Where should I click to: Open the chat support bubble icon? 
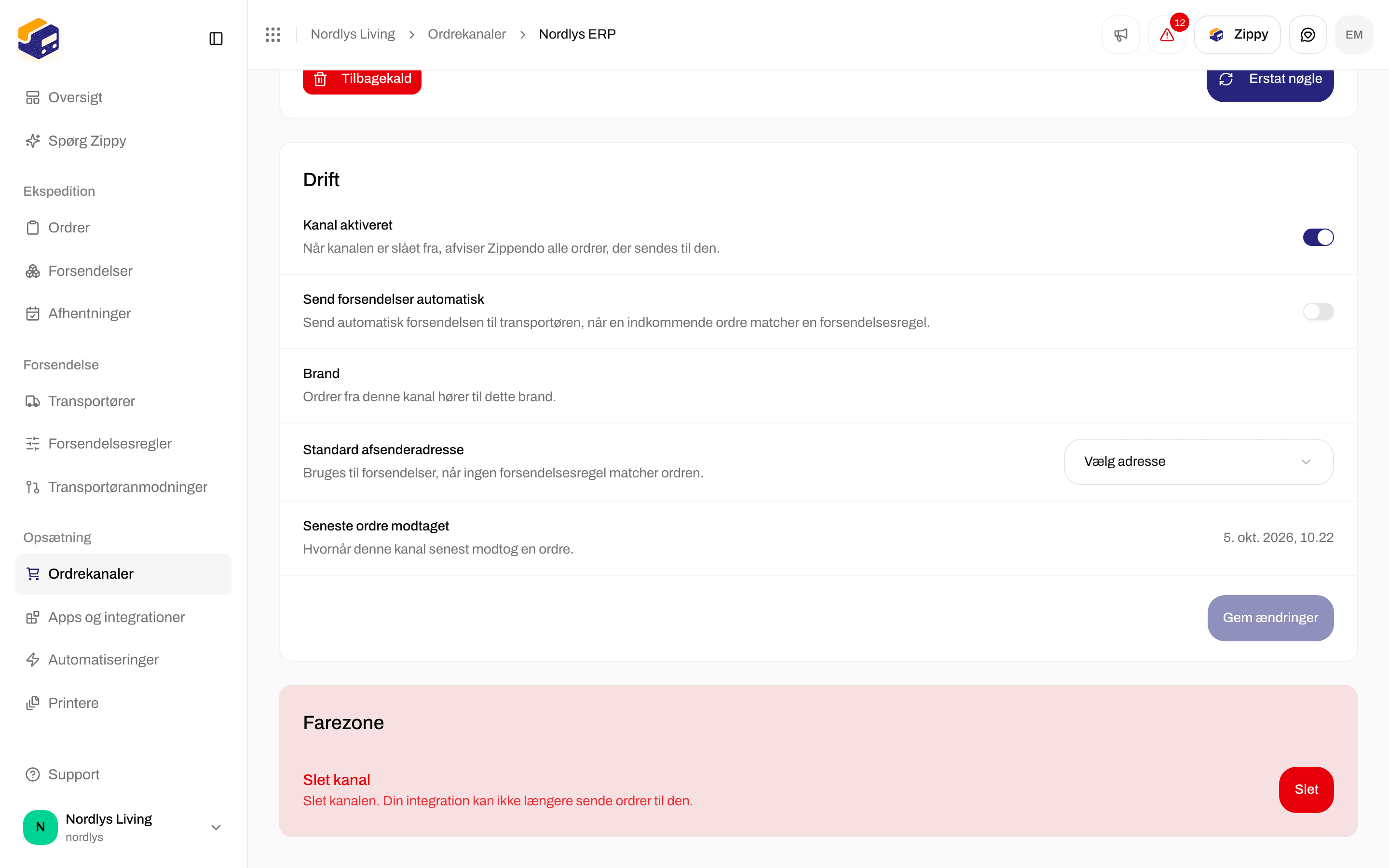1307,34
